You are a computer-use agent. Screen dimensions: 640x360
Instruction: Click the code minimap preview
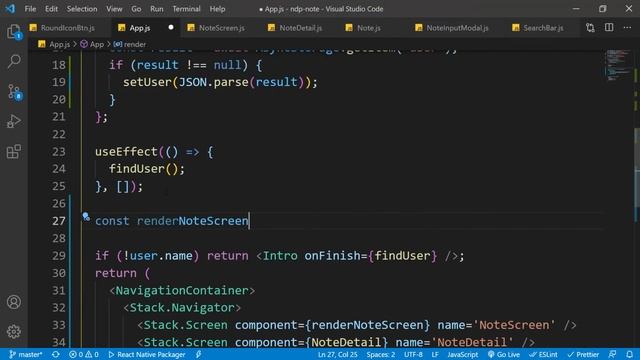(617, 65)
